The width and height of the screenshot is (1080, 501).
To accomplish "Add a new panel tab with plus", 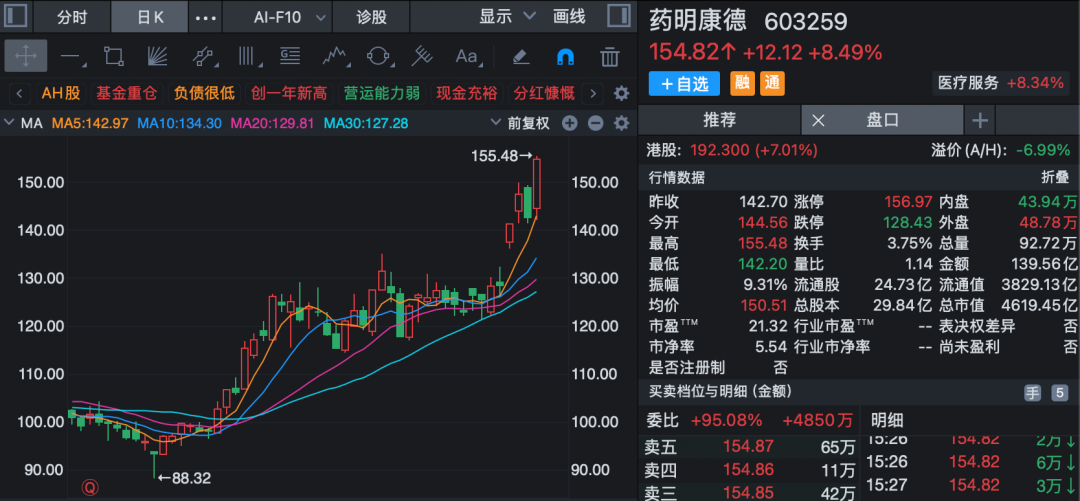I will tap(979, 121).
